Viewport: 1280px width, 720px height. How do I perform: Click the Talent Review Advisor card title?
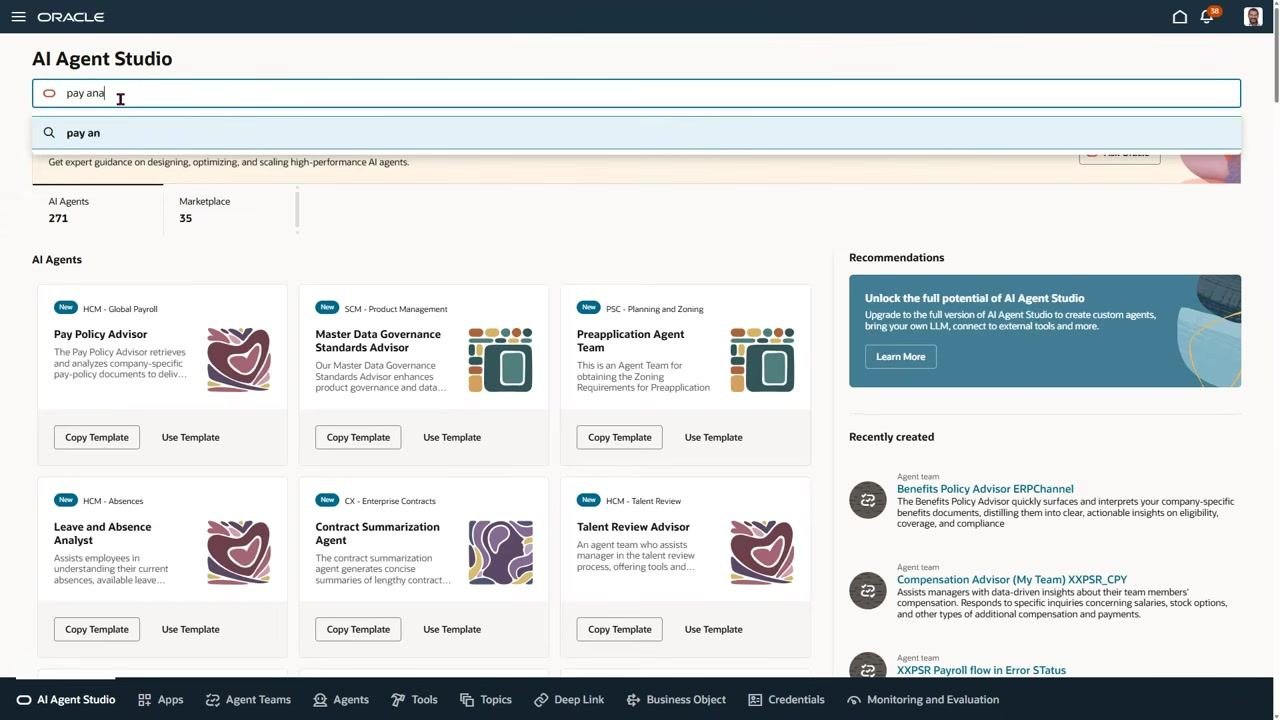point(633,527)
